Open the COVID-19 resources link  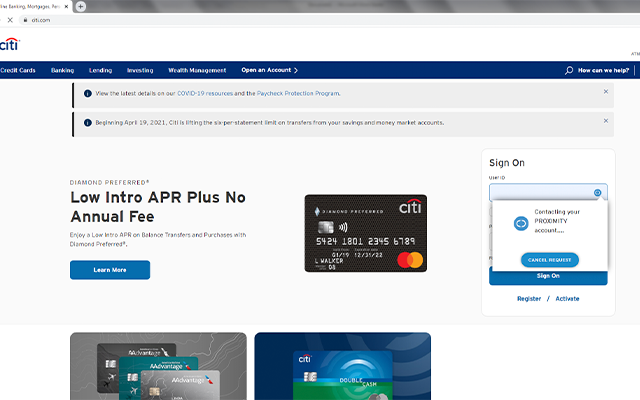(x=205, y=93)
